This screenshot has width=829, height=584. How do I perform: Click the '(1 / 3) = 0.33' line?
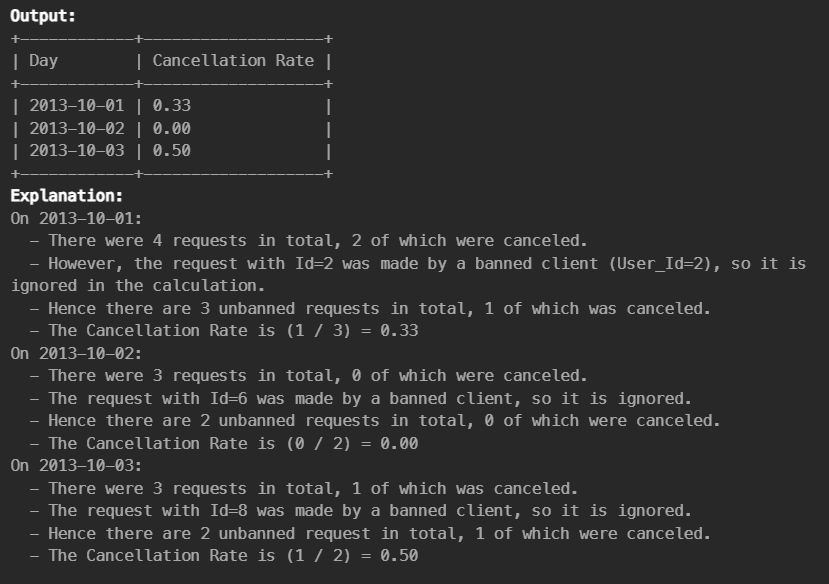[x=224, y=331]
